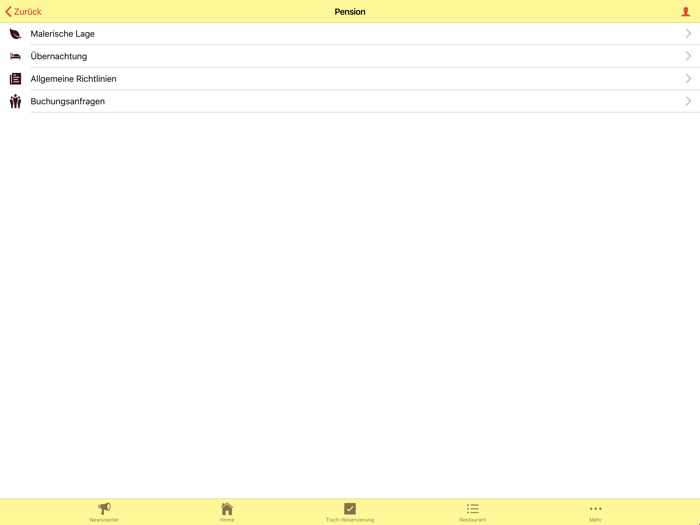Click the bed icon beside Übernachtung
700x525 pixels.
15,56
